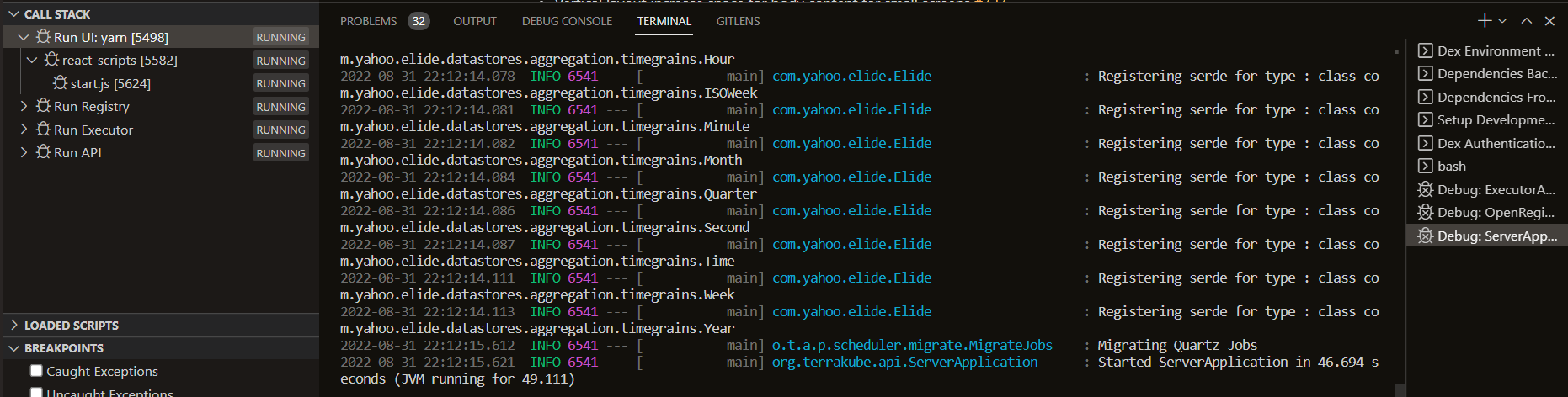The height and width of the screenshot is (397, 1568).
Task: Collapse the Call Stack section
Action: point(14,14)
